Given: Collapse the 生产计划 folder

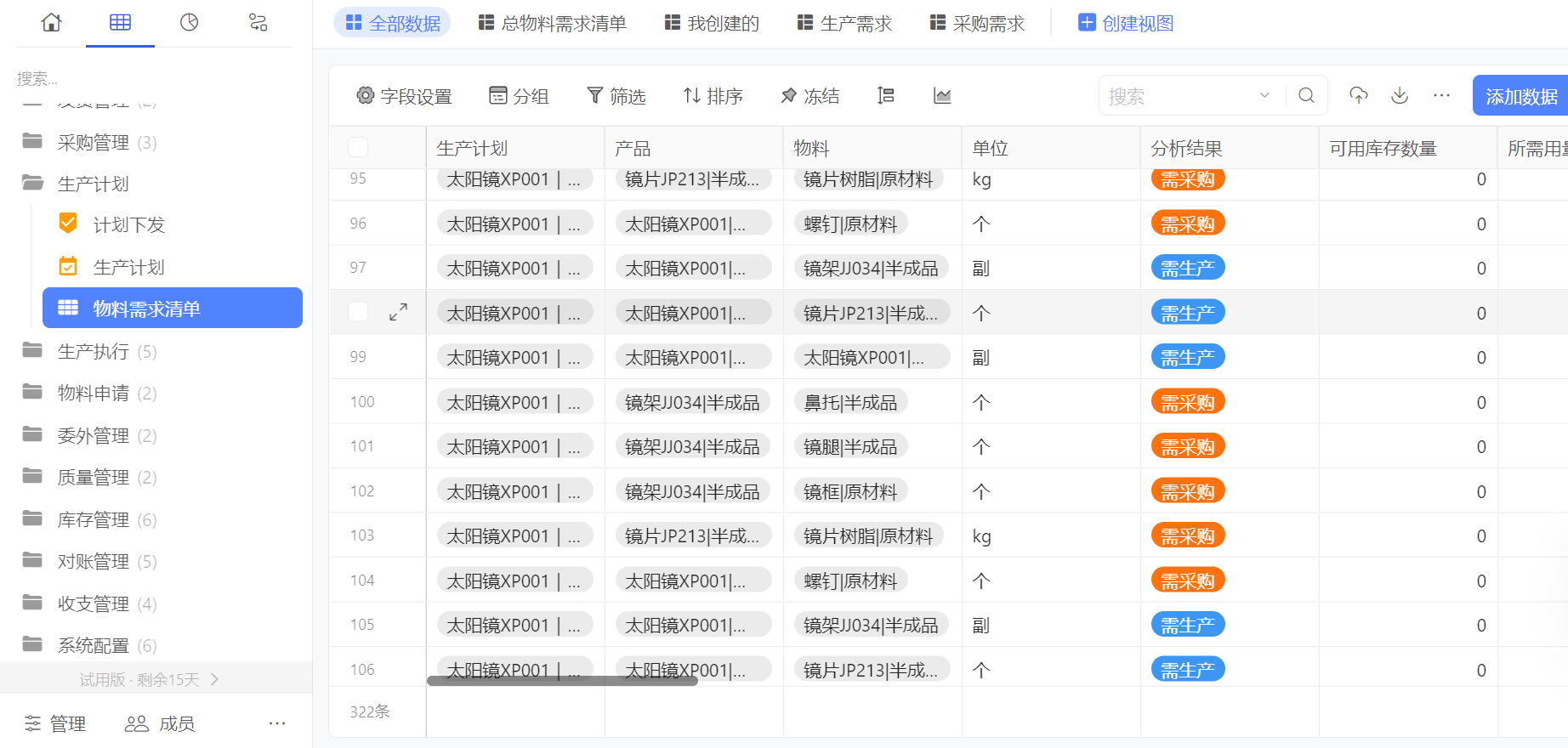Looking at the screenshot, I should tap(93, 184).
